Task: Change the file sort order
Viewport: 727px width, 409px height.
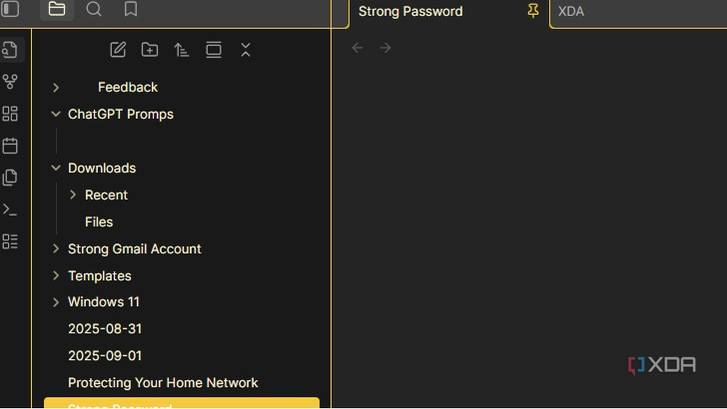Action: [x=181, y=50]
